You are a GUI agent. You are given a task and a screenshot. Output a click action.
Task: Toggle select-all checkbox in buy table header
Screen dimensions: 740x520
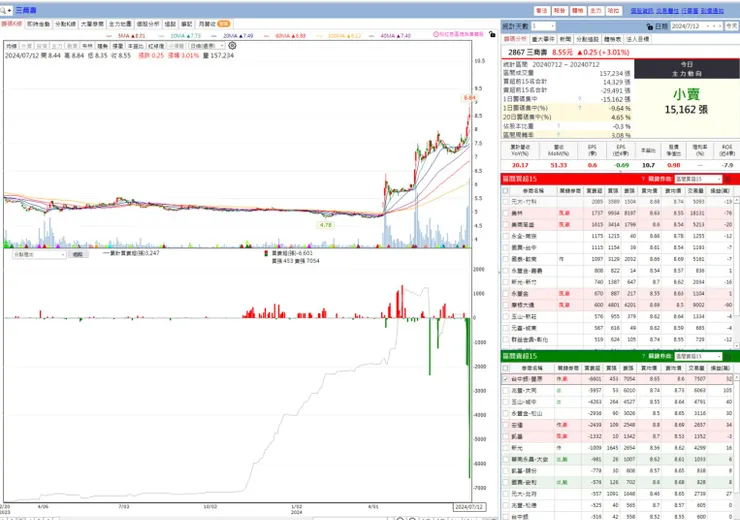tap(506, 191)
